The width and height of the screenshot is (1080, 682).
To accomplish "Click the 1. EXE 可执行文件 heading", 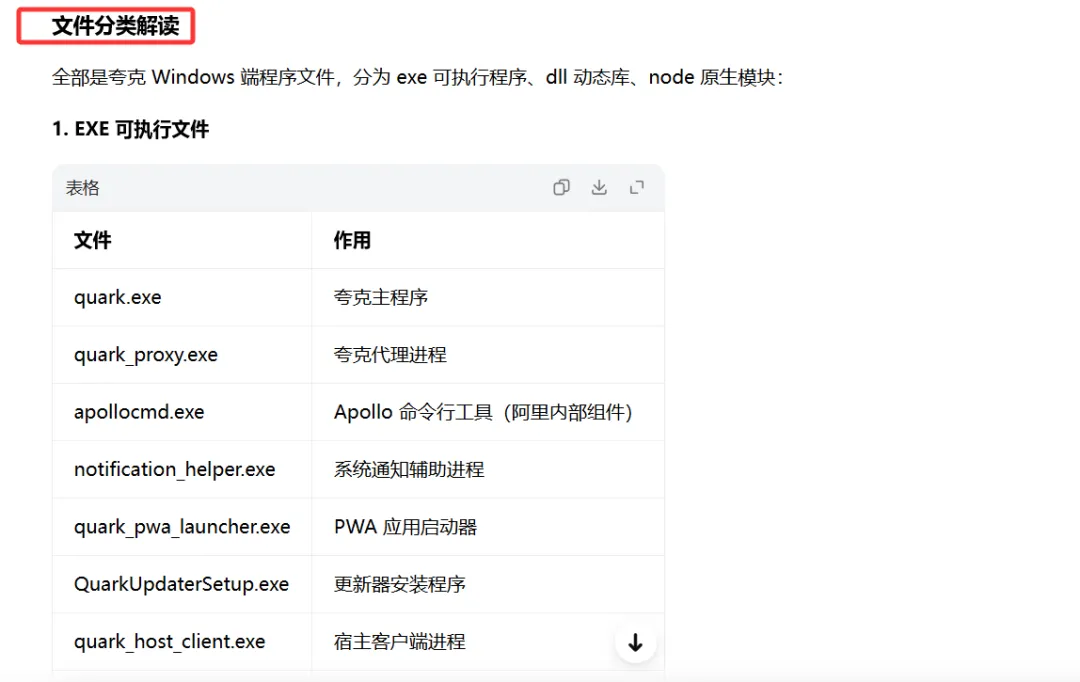I will click(x=130, y=129).
